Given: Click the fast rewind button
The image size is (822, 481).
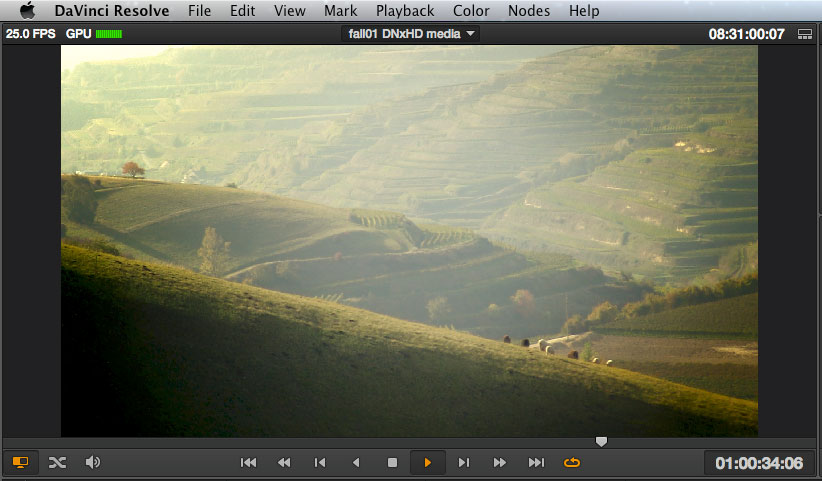Looking at the screenshot, I should 284,462.
